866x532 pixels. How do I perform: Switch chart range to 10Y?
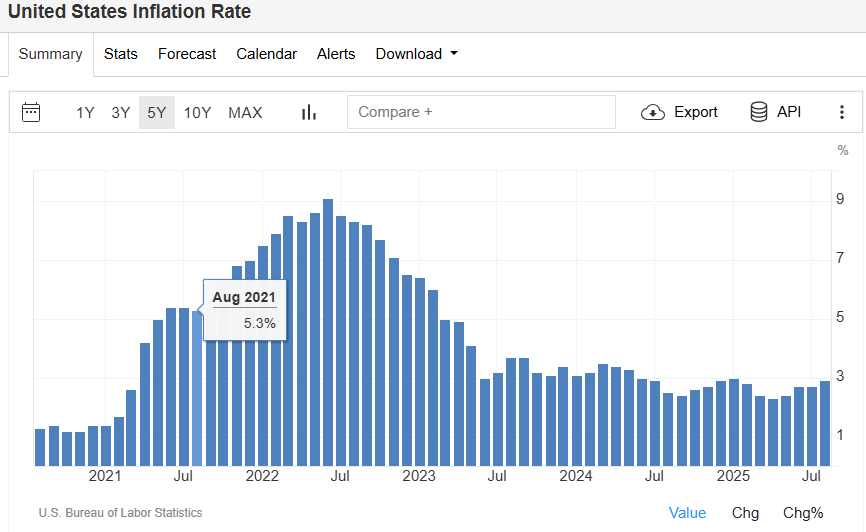pos(197,112)
